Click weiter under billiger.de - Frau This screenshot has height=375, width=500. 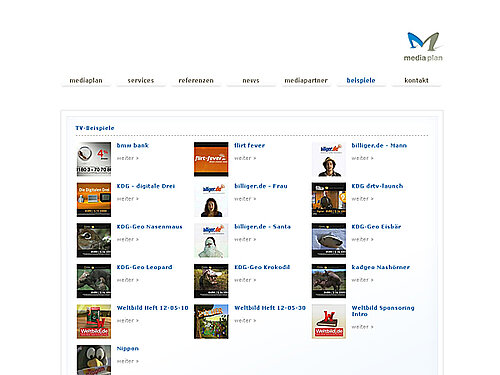click(245, 199)
